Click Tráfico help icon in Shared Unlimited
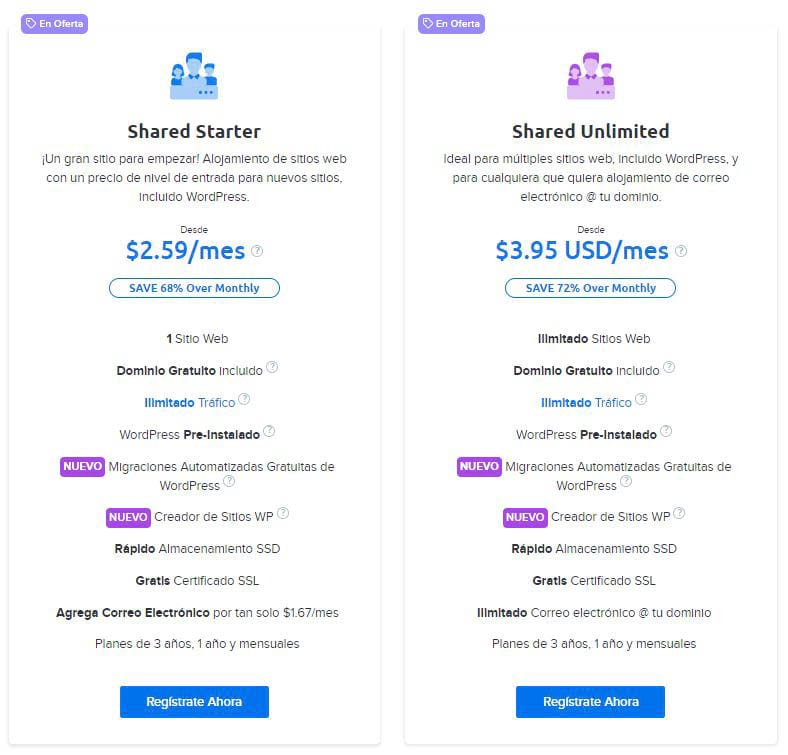Image resolution: width=788 pixels, height=755 pixels. [641, 400]
